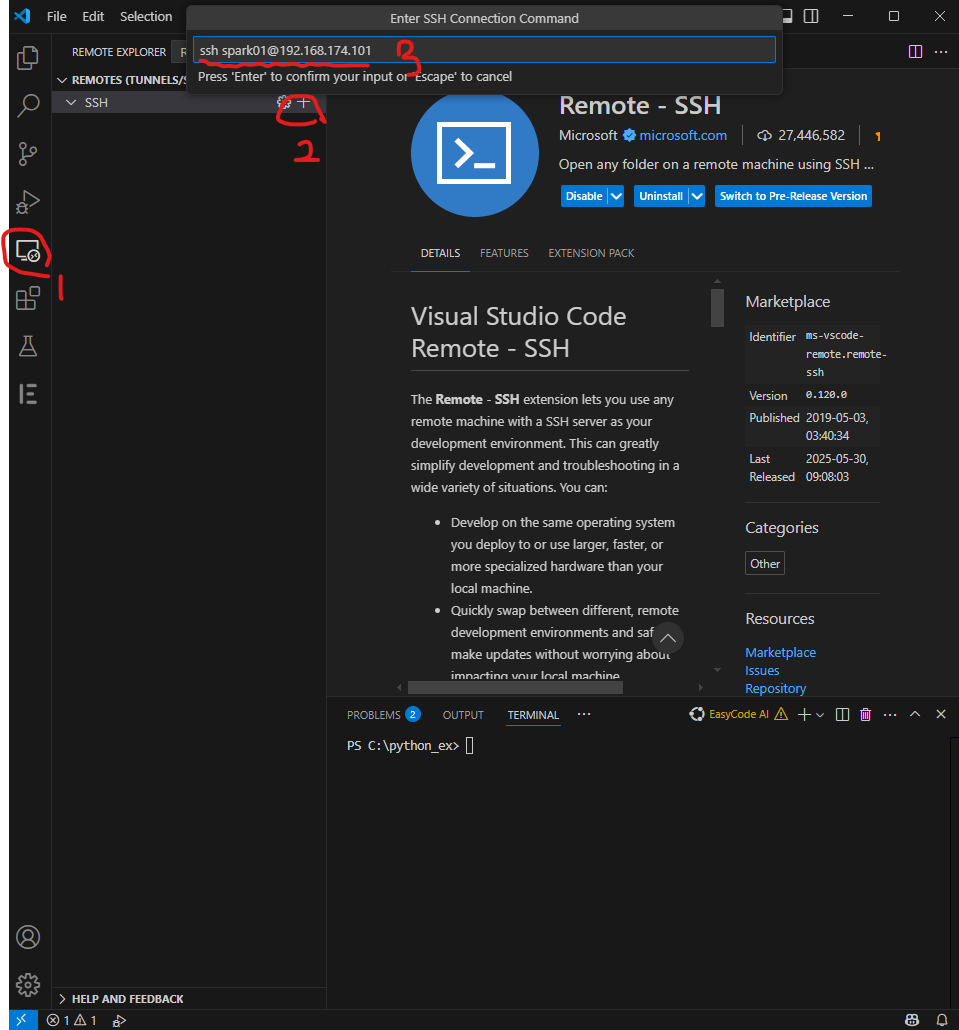Click the Microsoft publisher name

[x=588, y=135]
